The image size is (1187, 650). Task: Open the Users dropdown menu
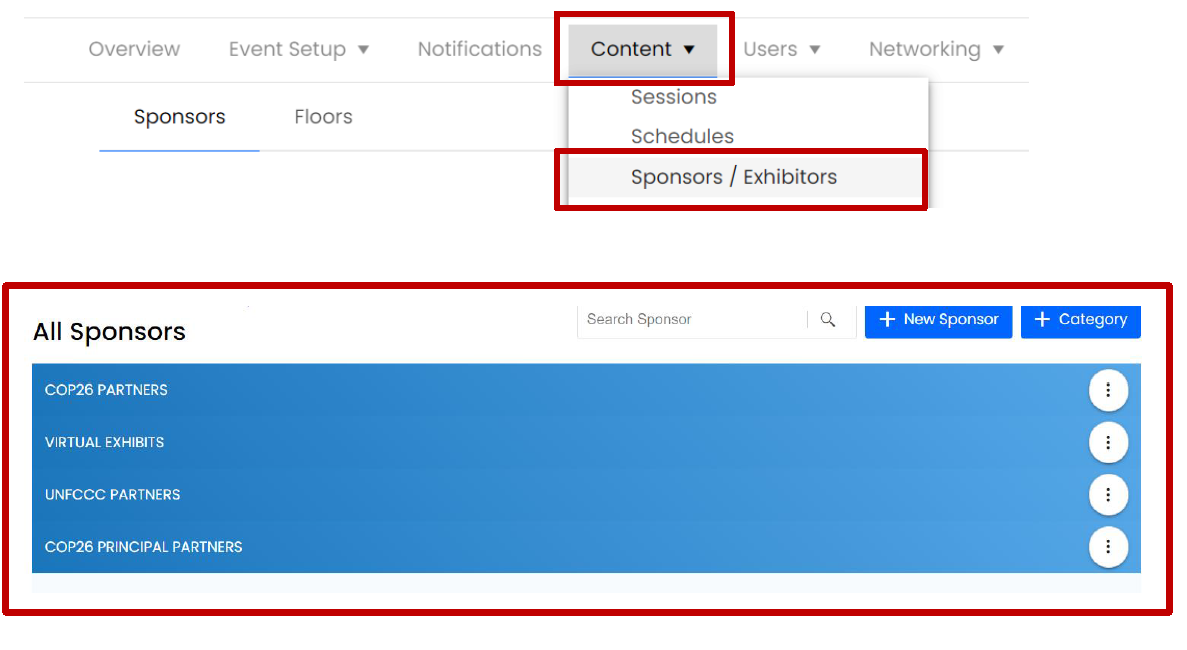pyautogui.click(x=781, y=49)
